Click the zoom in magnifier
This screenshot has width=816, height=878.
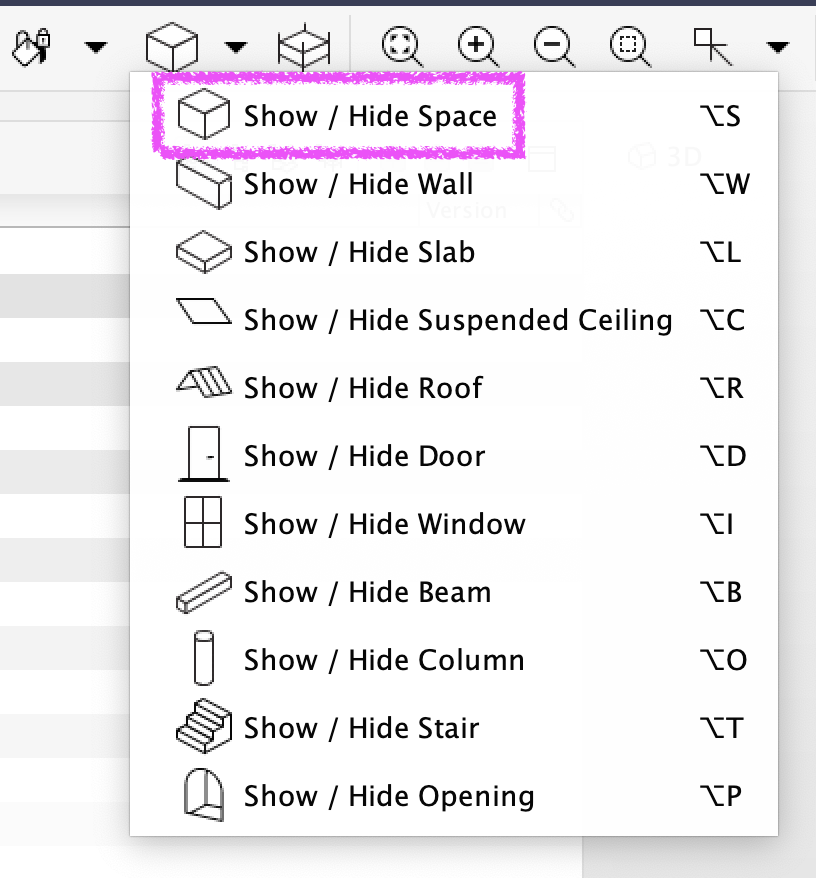pos(478,46)
